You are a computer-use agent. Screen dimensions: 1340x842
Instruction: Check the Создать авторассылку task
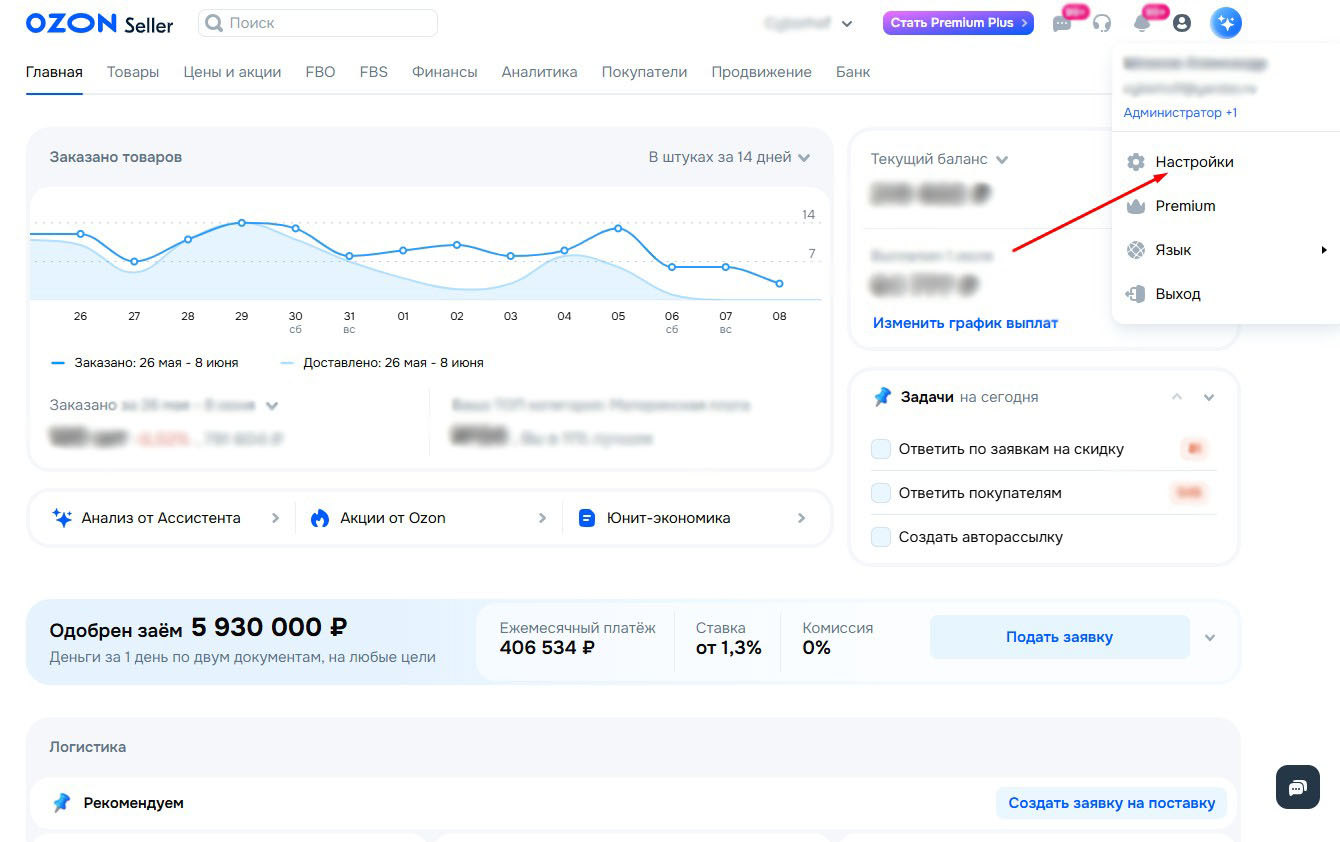(881, 537)
